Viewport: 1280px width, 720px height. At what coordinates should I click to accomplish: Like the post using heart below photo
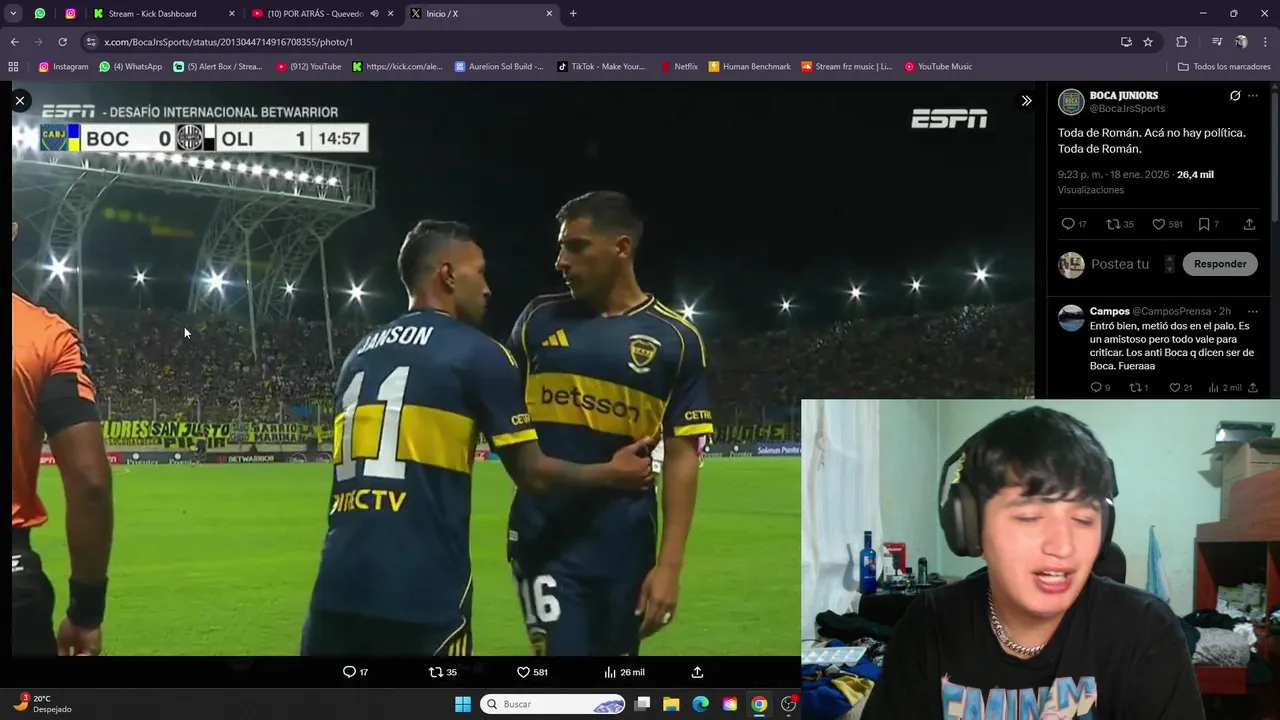[523, 672]
